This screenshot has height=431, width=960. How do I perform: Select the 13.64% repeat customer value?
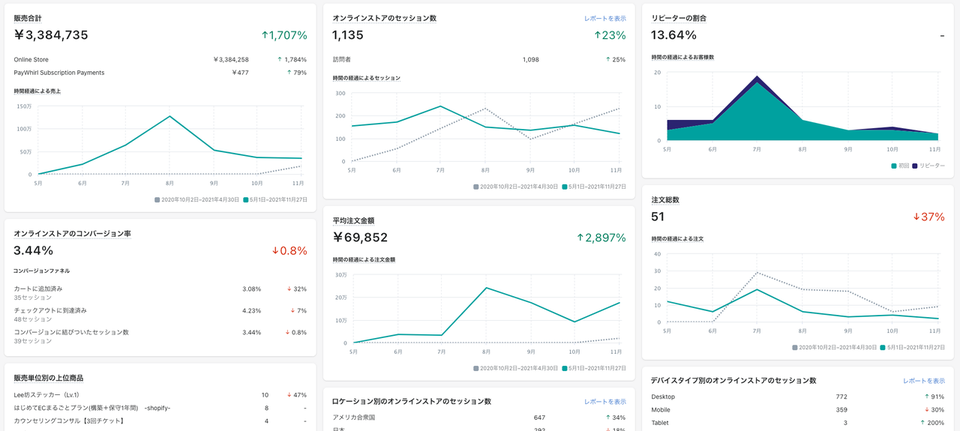tap(673, 35)
